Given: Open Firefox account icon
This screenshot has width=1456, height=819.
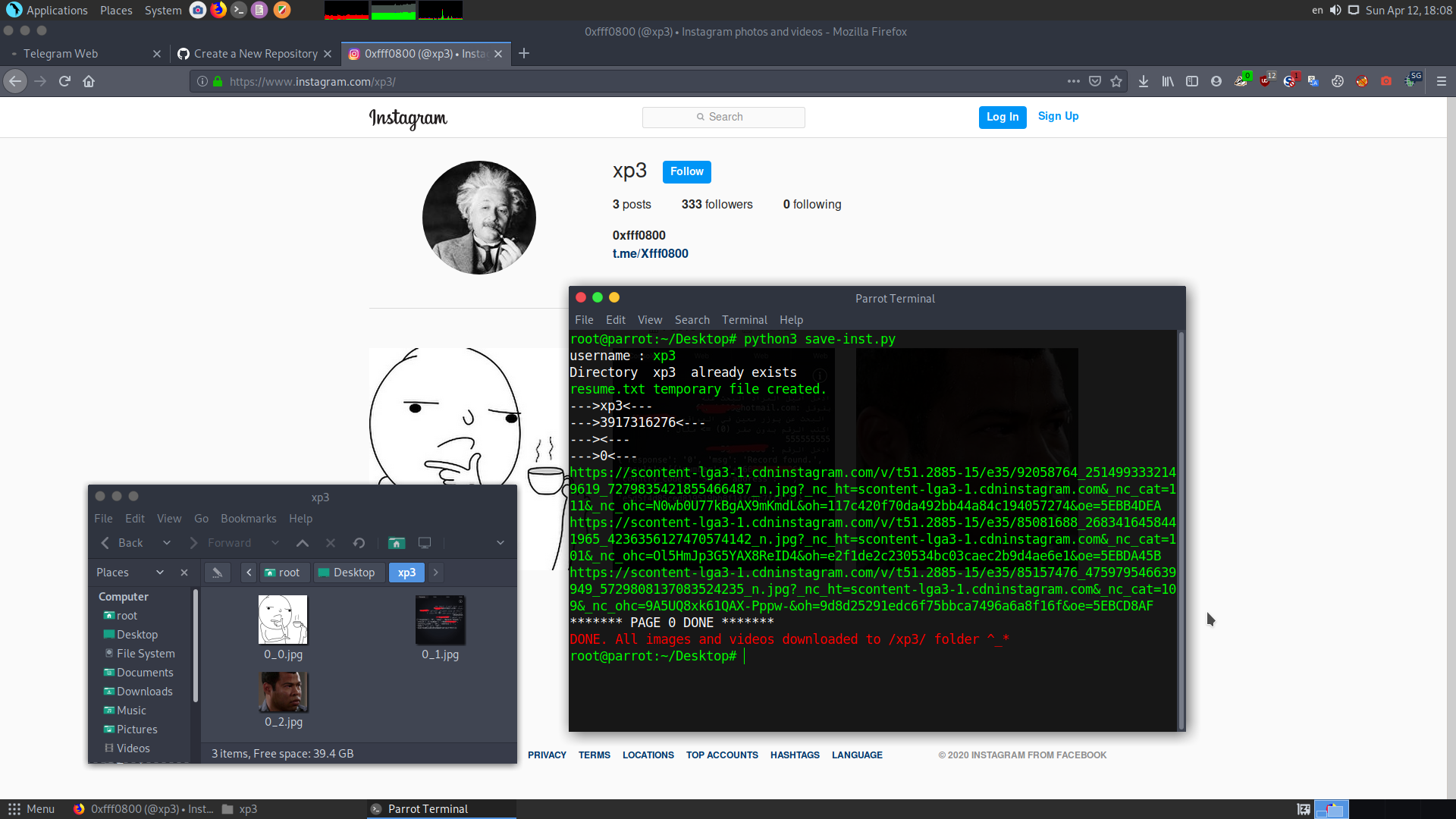Looking at the screenshot, I should pyautogui.click(x=1216, y=81).
